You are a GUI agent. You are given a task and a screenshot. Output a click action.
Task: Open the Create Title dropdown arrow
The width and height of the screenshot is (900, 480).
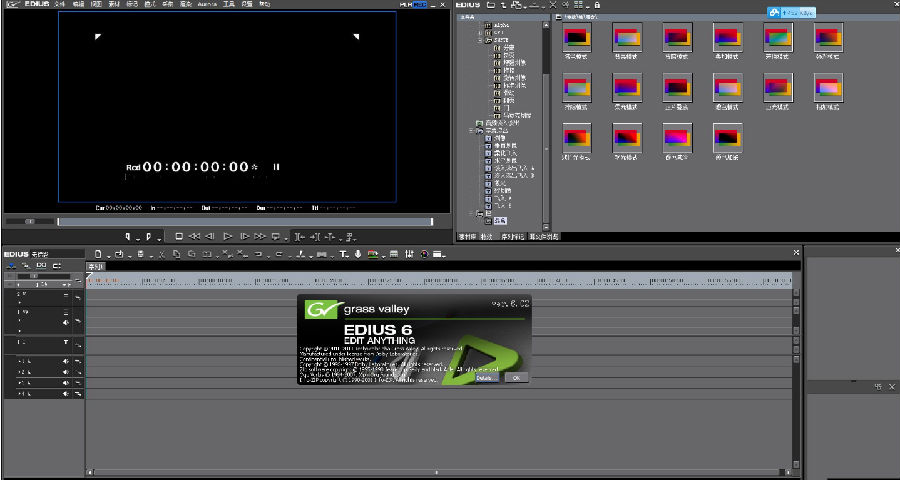coord(349,256)
